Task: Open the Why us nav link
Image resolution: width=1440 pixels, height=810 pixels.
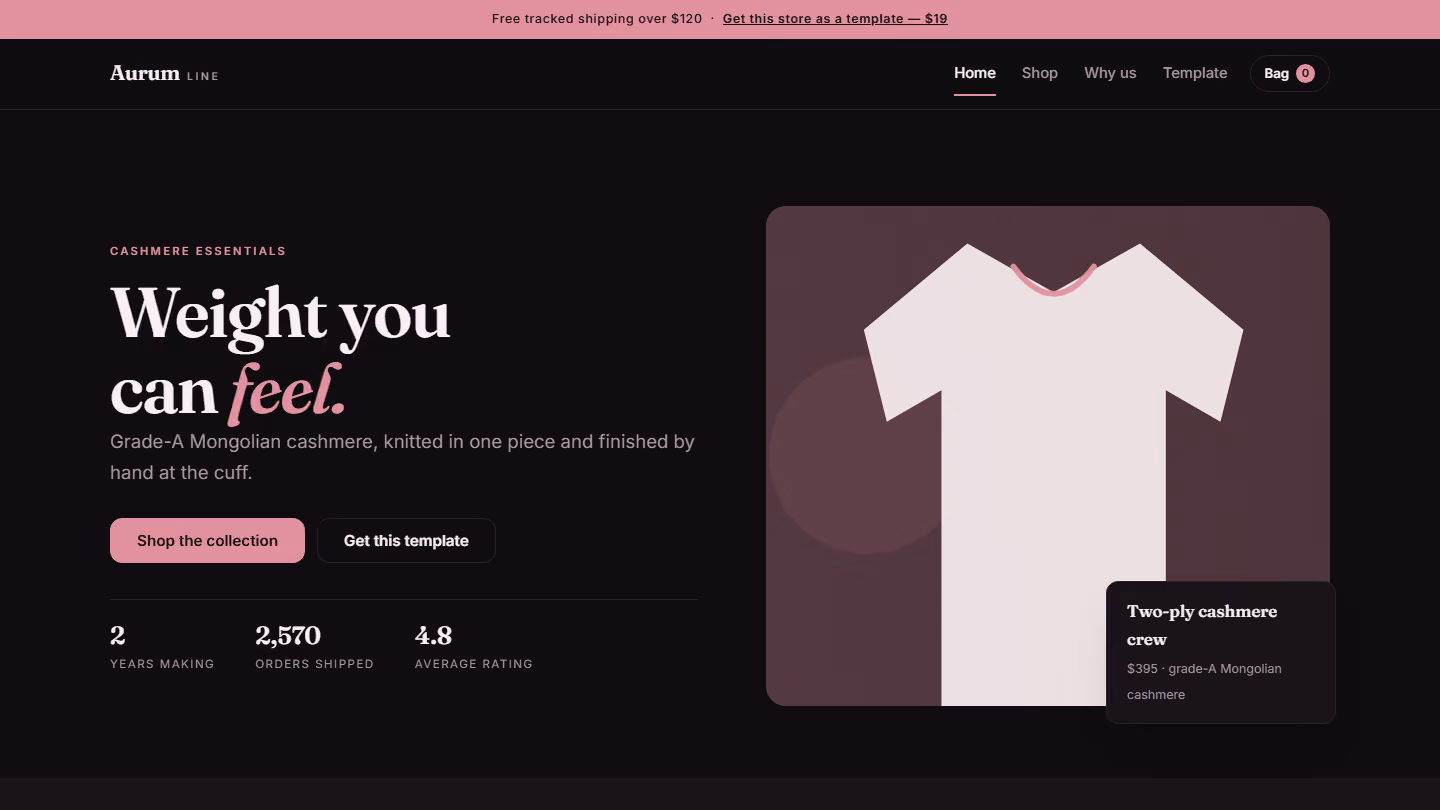Action: click(x=1110, y=73)
